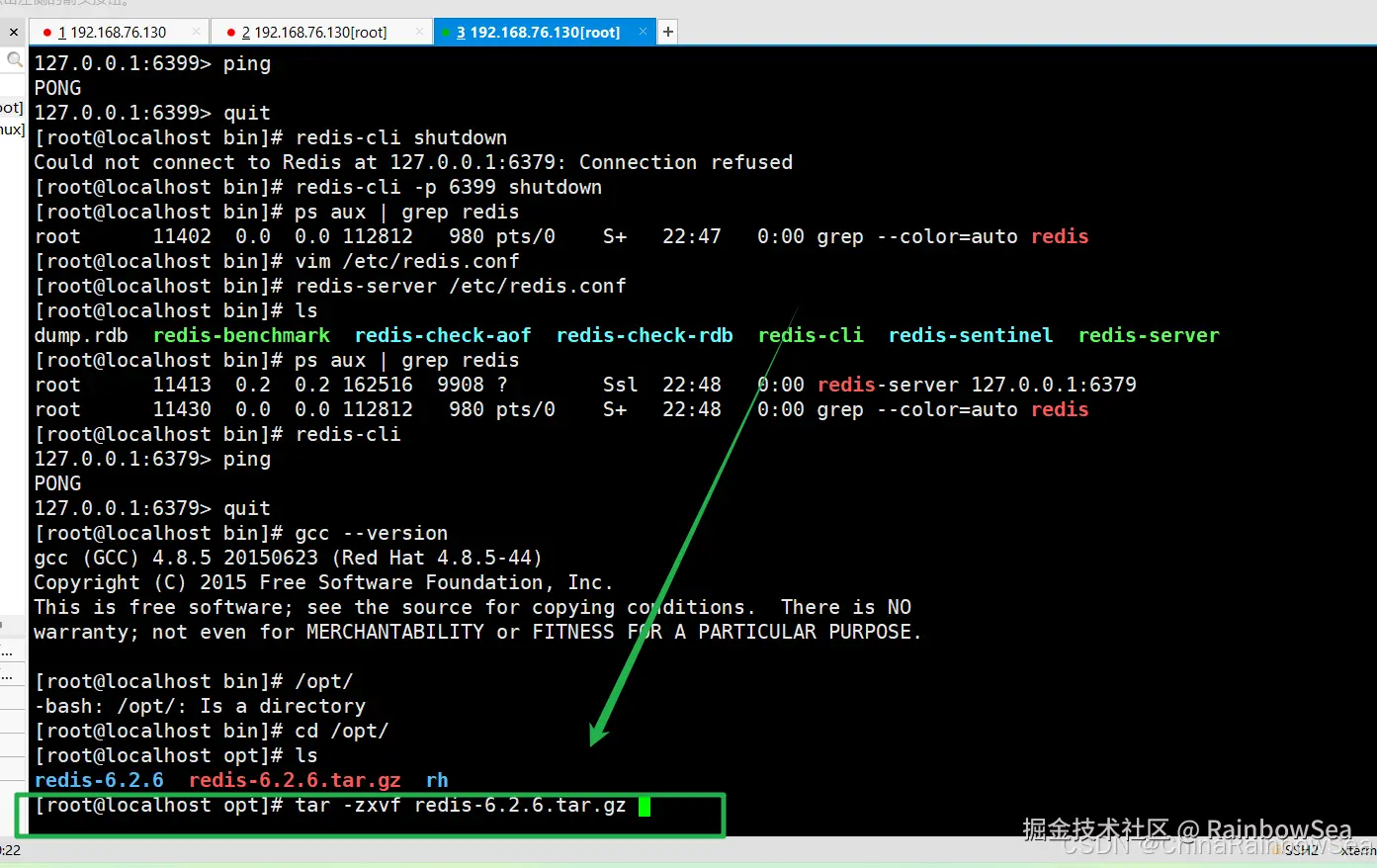
Task: Click the "Copyright (C) 2015 Free Software Foundation" line
Action: (x=324, y=582)
